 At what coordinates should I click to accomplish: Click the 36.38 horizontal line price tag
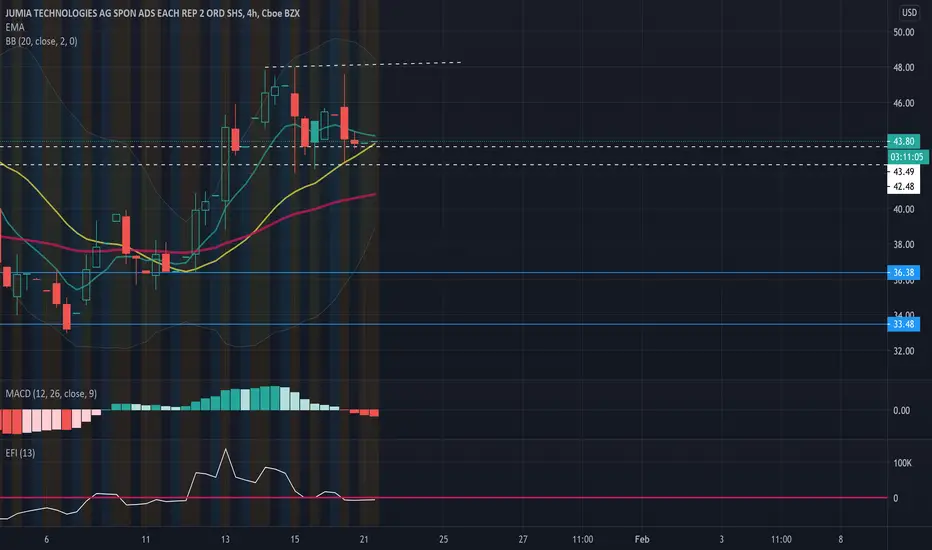click(903, 273)
